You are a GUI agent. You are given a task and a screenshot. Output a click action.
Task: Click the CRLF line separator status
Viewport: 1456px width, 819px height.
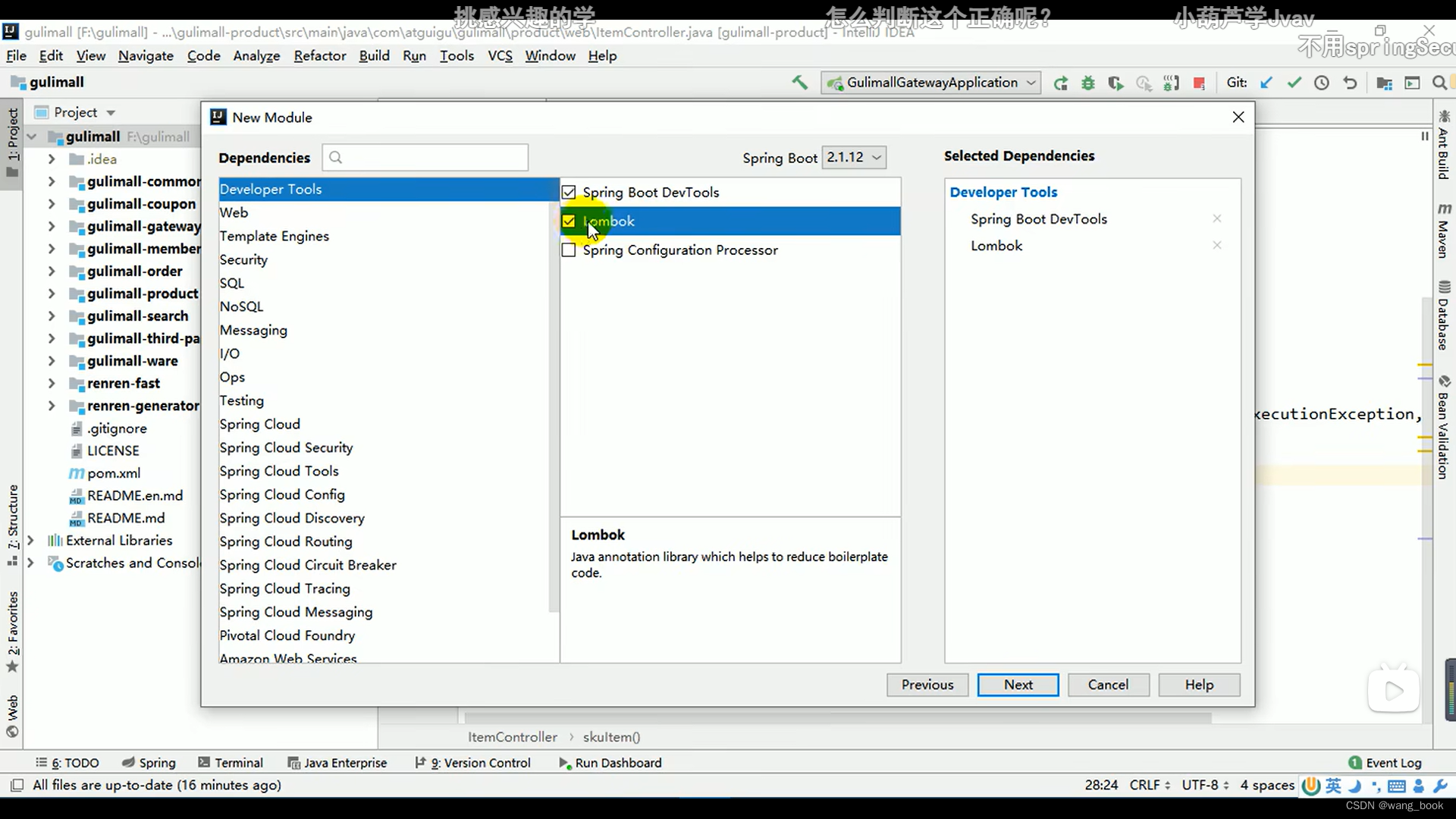(x=1150, y=786)
